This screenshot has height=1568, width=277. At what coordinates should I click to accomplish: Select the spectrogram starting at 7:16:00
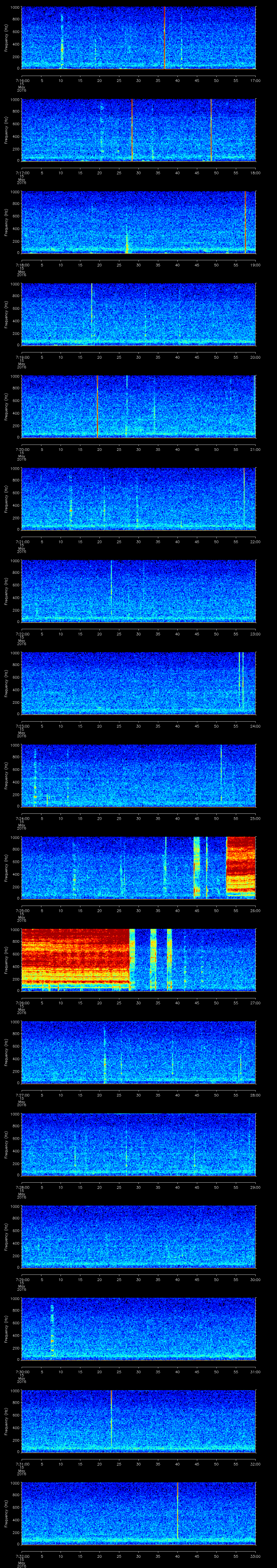point(138,38)
